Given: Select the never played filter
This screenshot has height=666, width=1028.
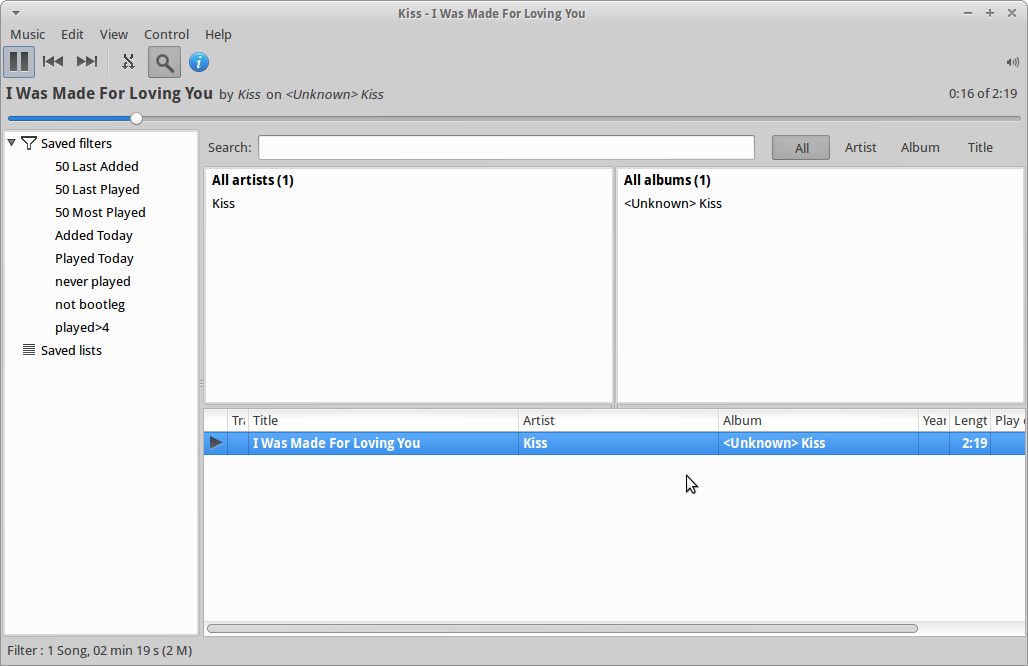Looking at the screenshot, I should (x=93, y=281).
